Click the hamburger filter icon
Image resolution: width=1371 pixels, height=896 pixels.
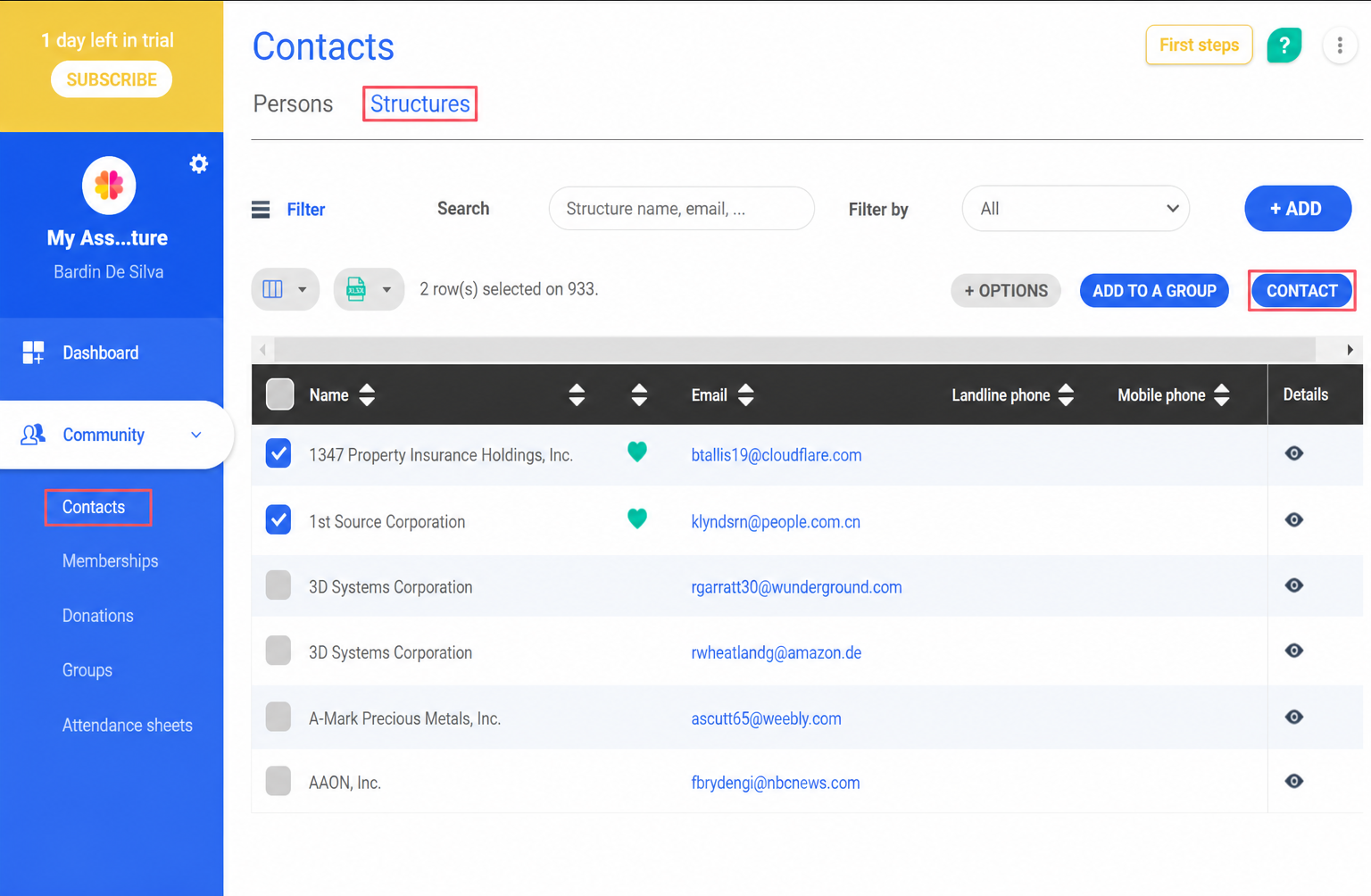261,210
